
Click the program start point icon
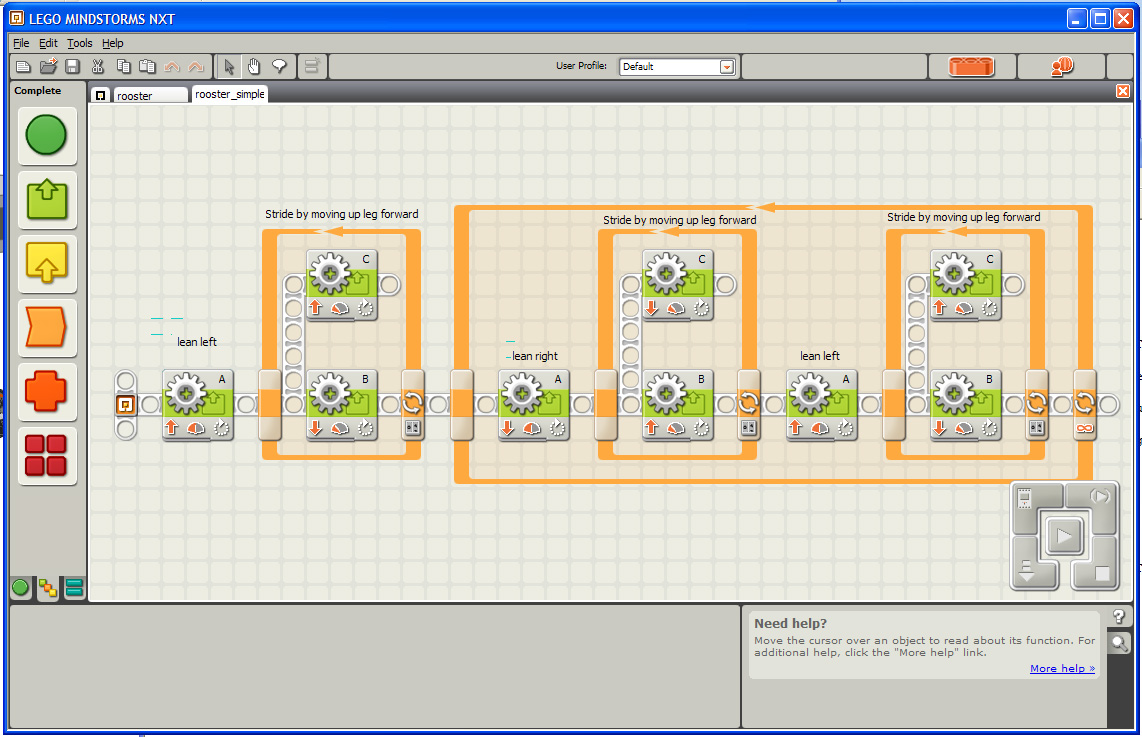point(125,404)
